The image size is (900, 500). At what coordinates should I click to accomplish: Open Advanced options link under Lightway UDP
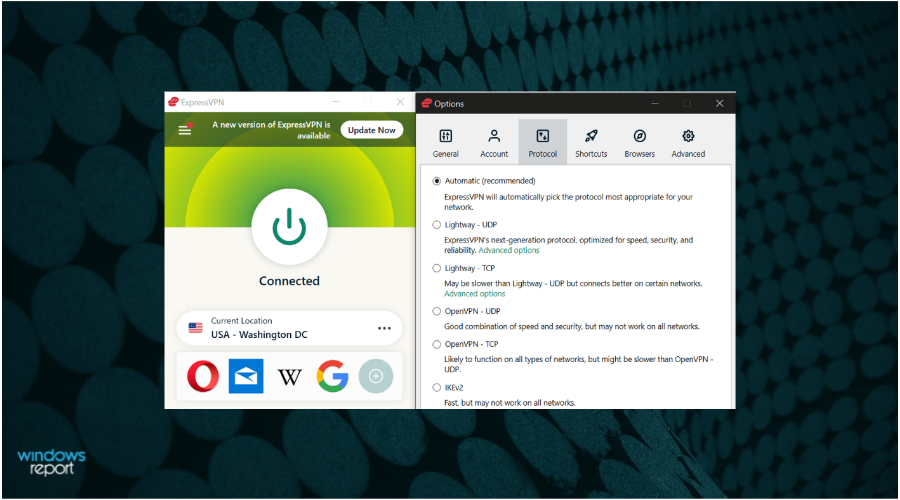[x=509, y=250]
